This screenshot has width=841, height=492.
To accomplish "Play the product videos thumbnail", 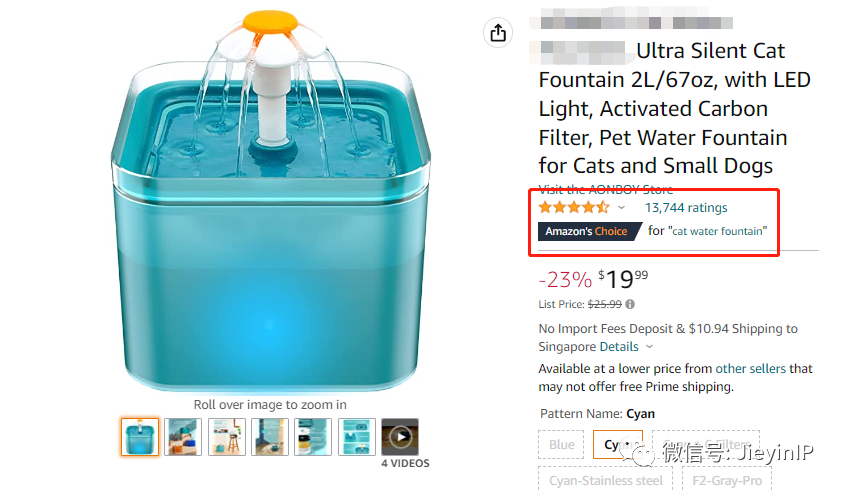I will click(x=400, y=437).
